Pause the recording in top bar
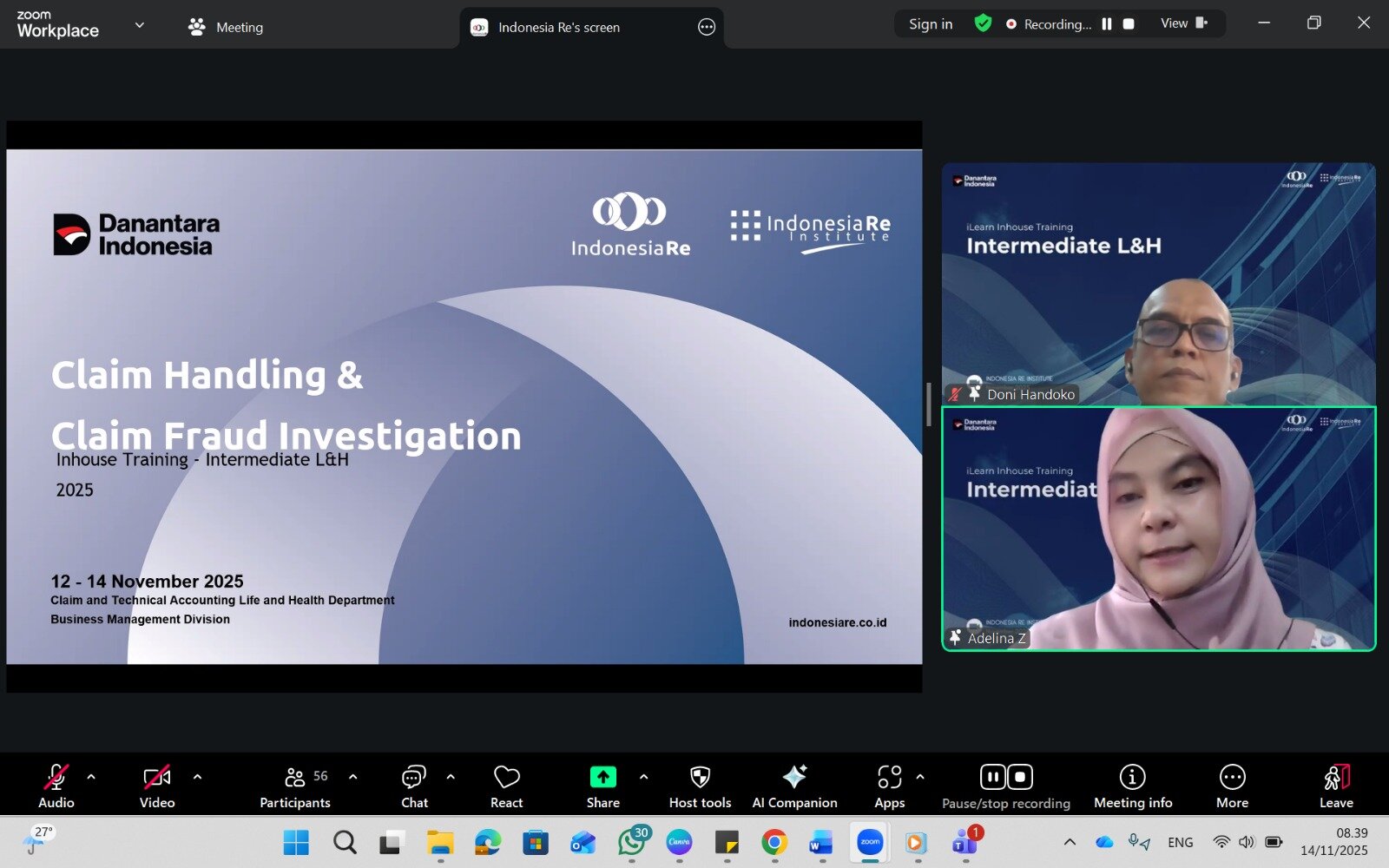Image resolution: width=1389 pixels, height=868 pixels. tap(1107, 24)
